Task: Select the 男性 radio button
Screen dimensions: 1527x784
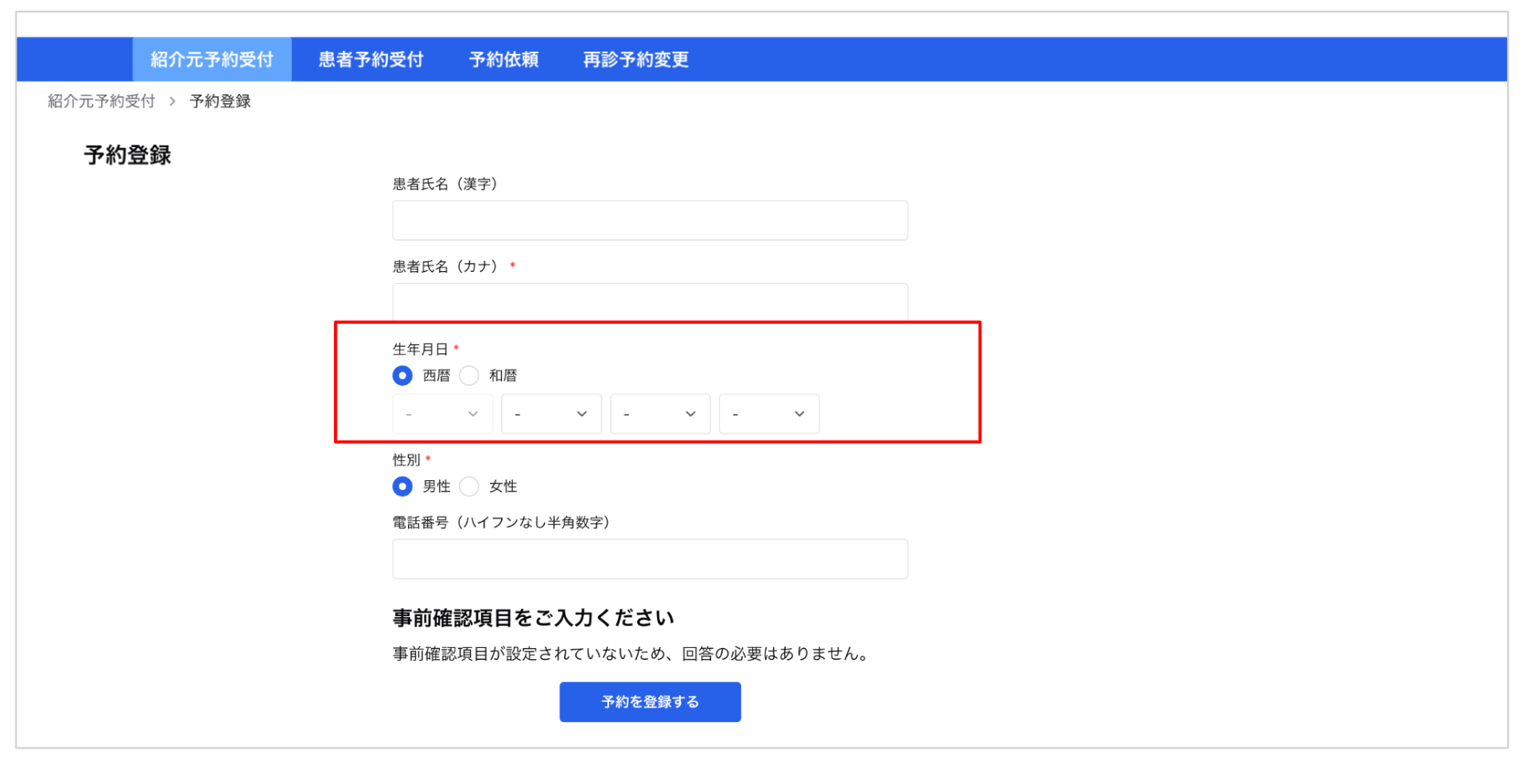Action: pos(402,486)
